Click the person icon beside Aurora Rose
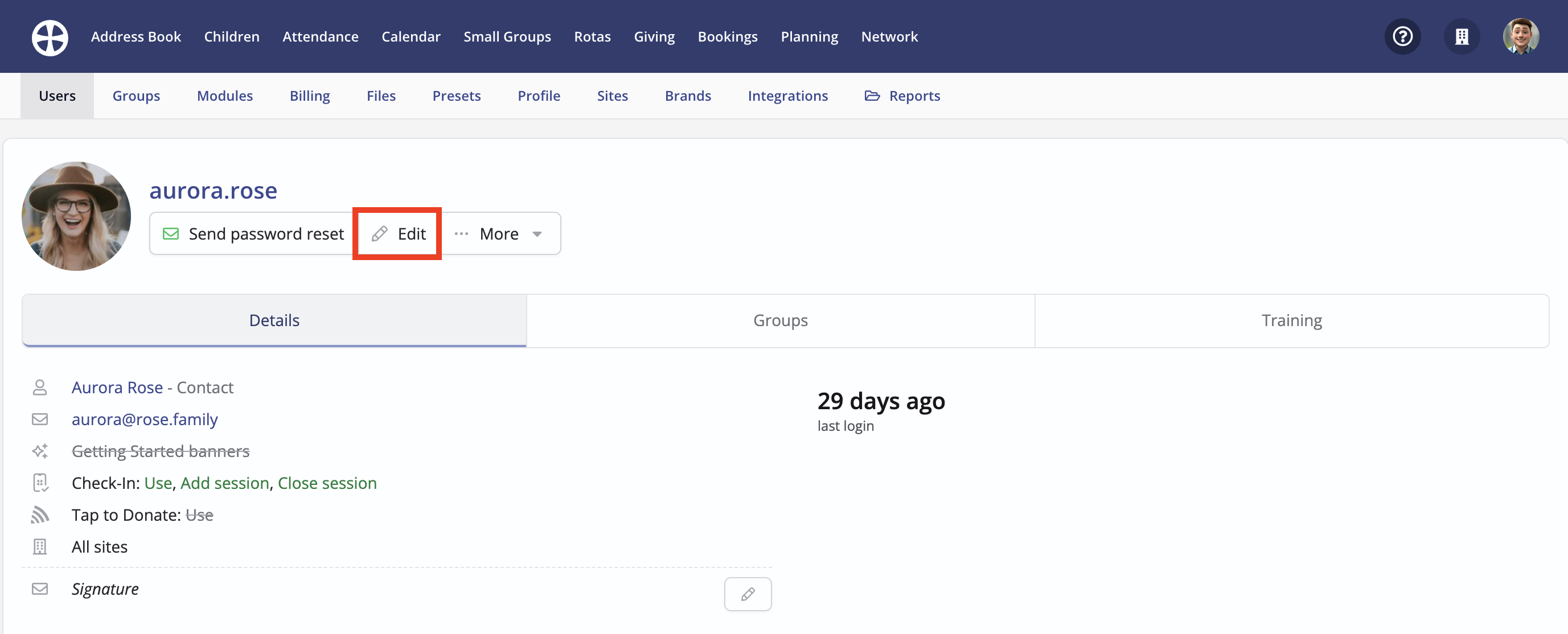1568x634 pixels. pos(39,388)
